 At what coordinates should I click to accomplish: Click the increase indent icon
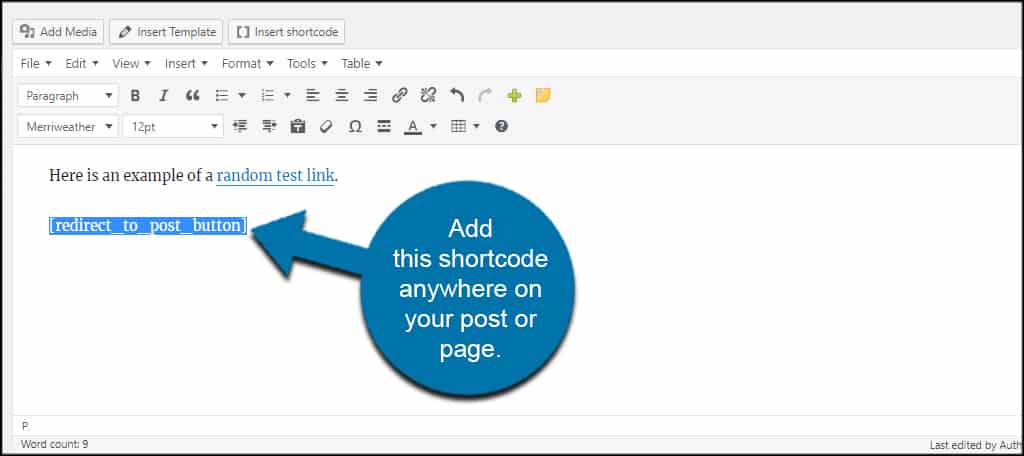click(269, 127)
